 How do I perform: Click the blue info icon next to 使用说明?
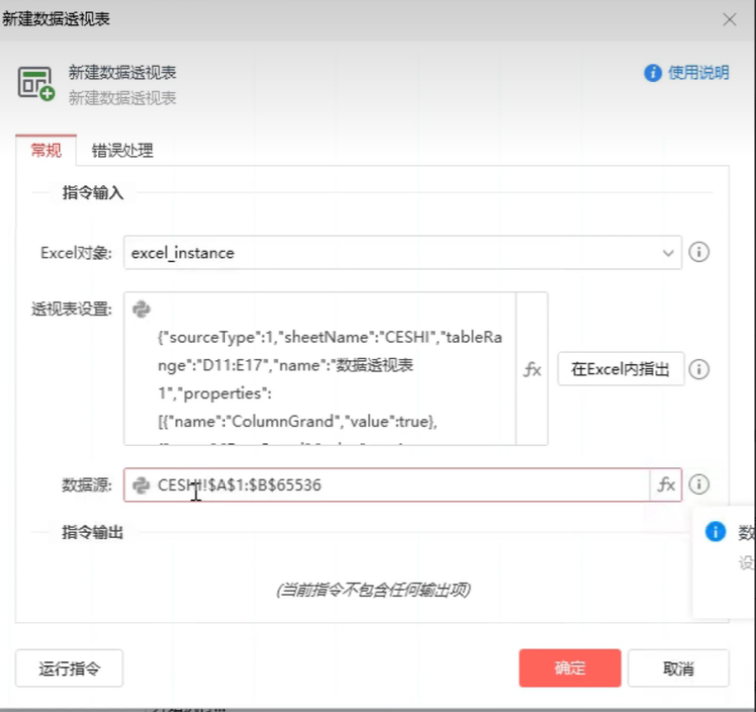653,73
